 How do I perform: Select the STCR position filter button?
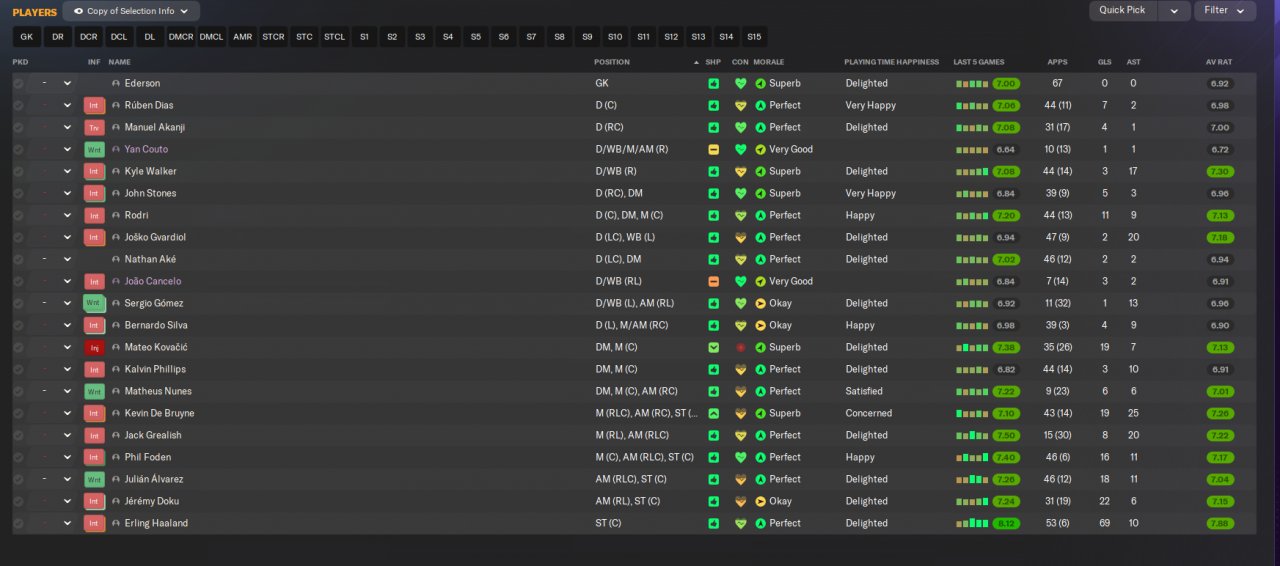(273, 37)
